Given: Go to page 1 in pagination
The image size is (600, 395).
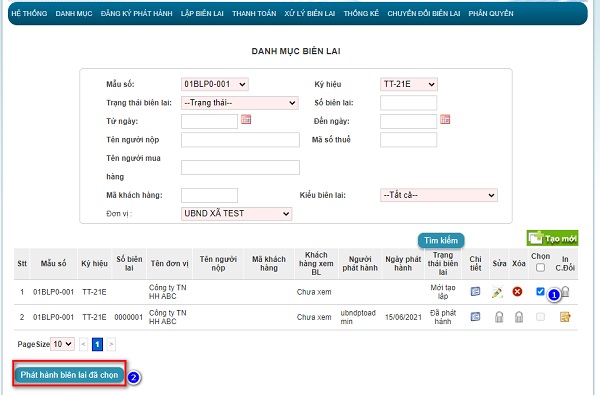Looking at the screenshot, I should 97,344.
